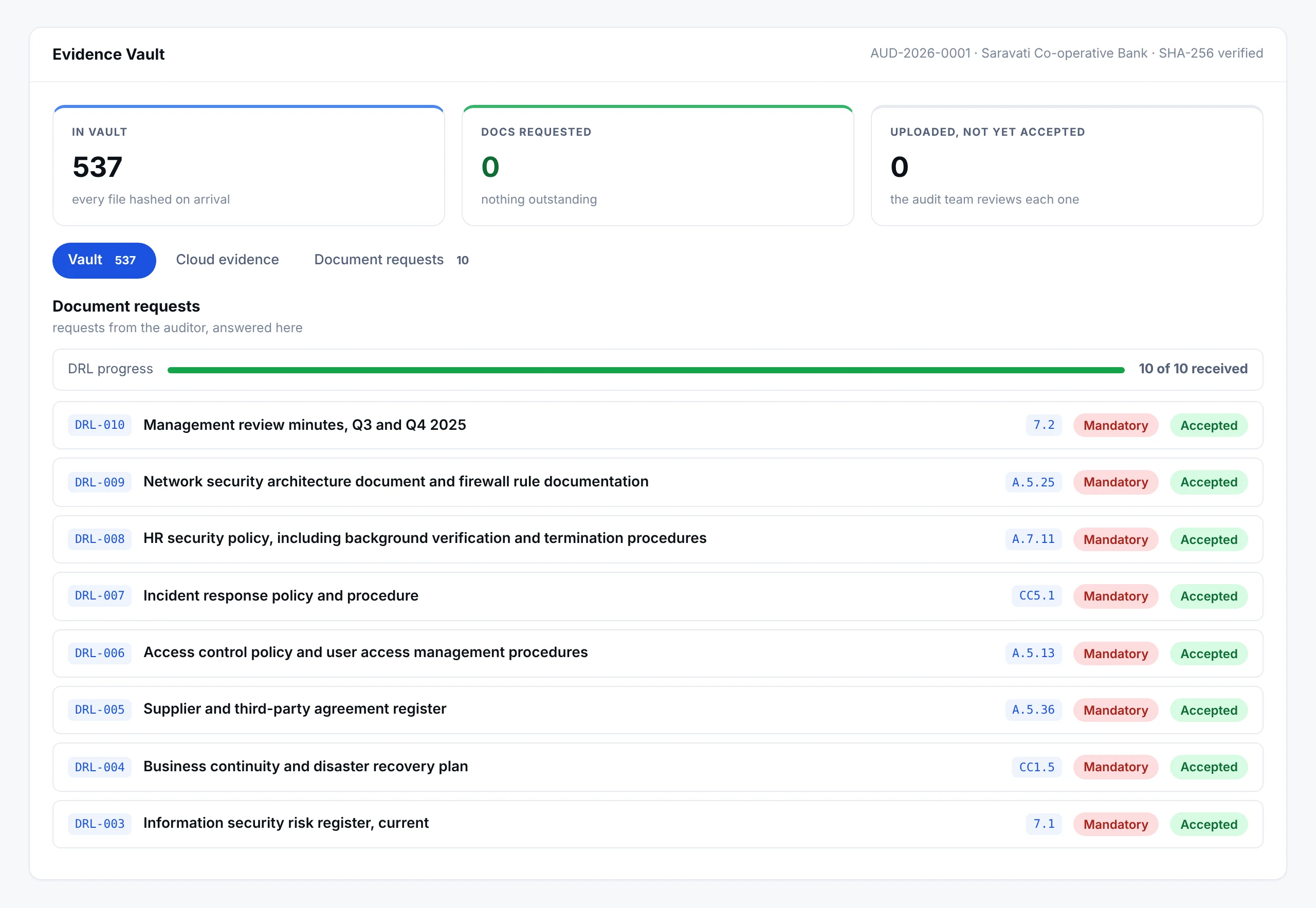Click the A.5.13 control tag
Image resolution: width=1316 pixels, height=908 pixels.
click(1033, 653)
